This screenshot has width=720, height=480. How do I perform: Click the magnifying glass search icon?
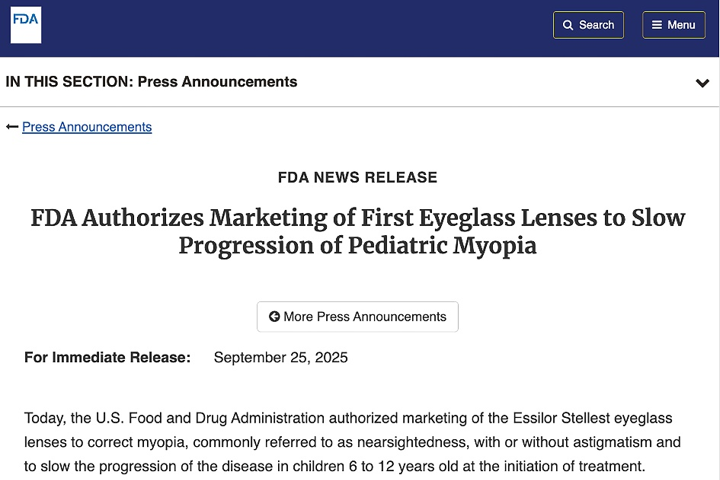pyautogui.click(x=568, y=25)
